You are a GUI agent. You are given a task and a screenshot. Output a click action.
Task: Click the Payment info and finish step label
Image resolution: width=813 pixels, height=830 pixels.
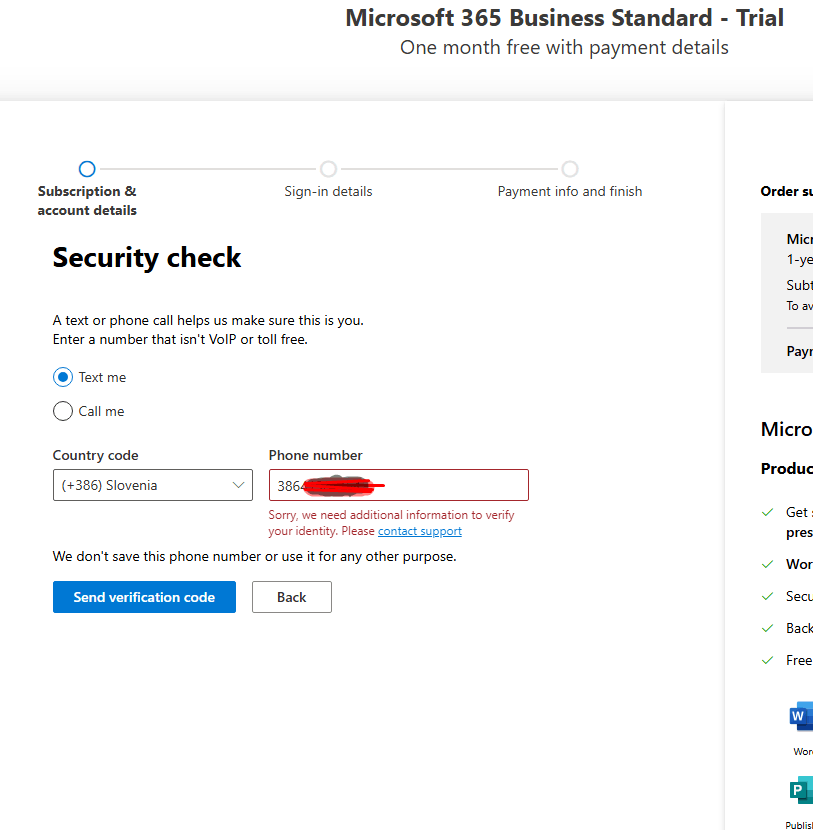570,191
